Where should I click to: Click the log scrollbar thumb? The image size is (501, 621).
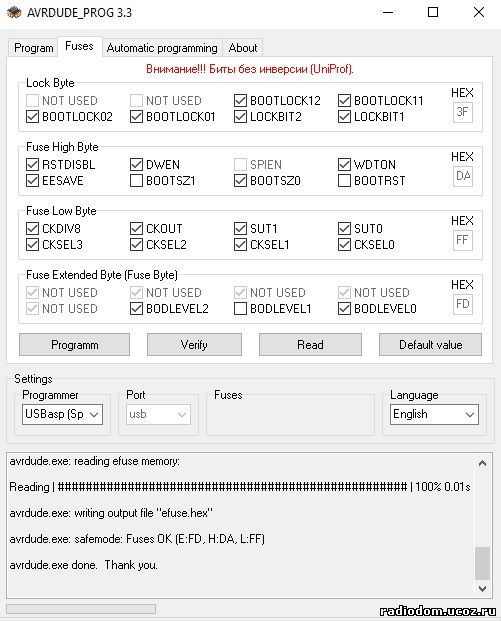[482, 563]
